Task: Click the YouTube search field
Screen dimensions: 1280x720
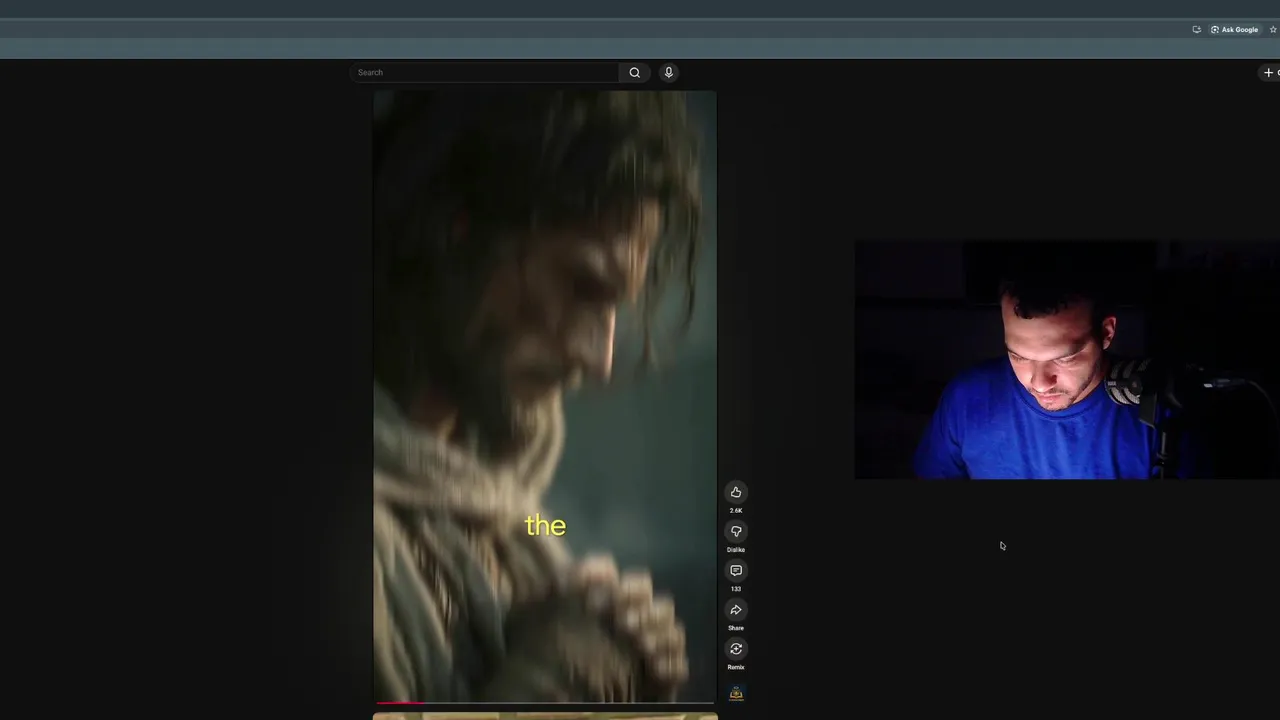Action: [x=485, y=72]
